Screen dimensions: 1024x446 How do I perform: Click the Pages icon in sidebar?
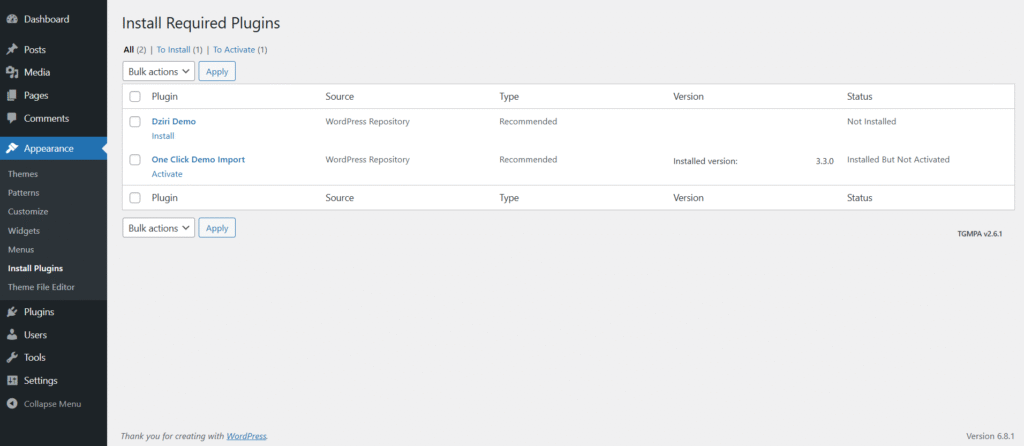[12, 95]
